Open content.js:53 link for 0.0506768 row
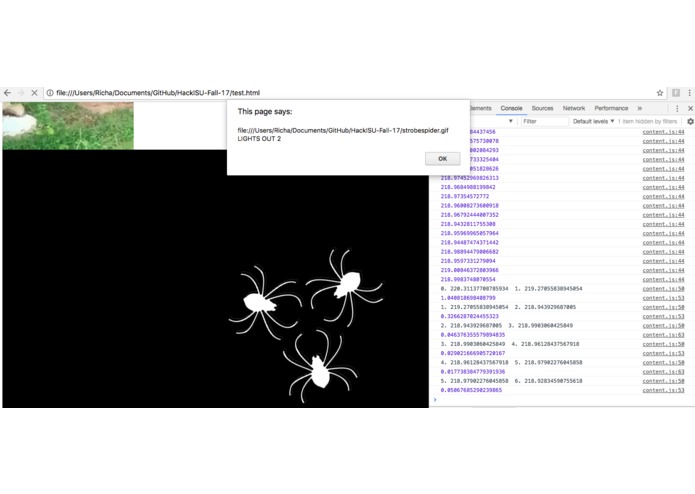This screenshot has height=494, width=695. tap(663, 390)
